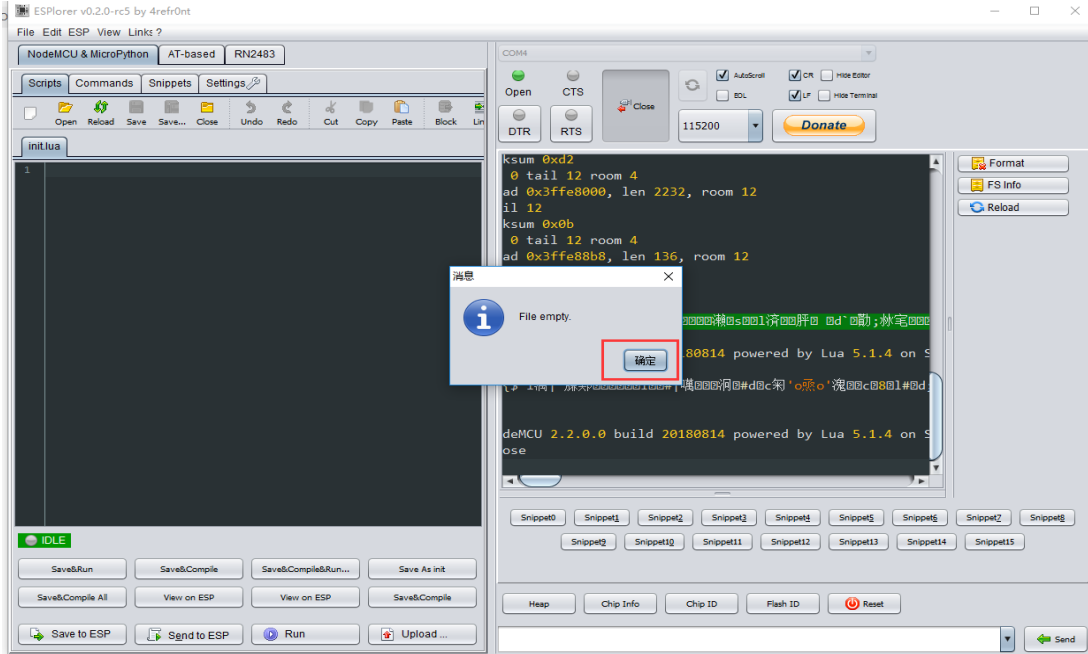Screen dimensions: 1088x654
Task: Click the Undo toolbar icon
Action: pos(251,112)
